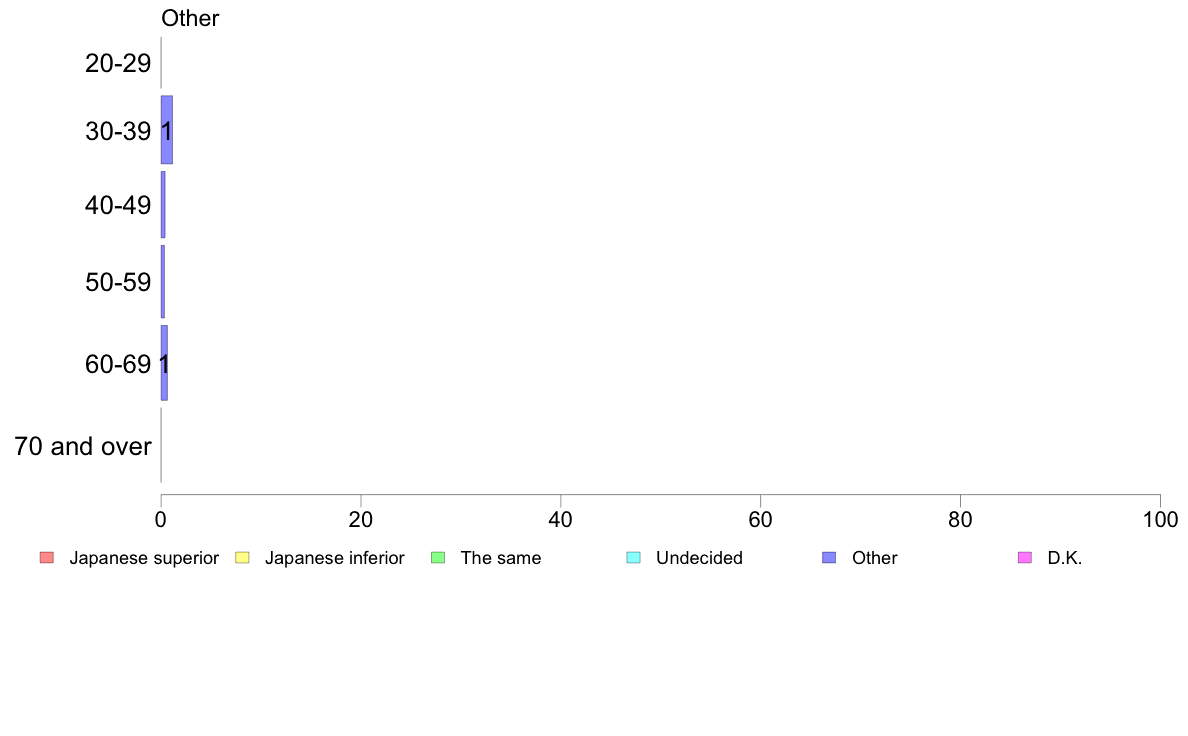The width and height of the screenshot is (1188, 736).
Task: Click the 40 axis tick label
Action: (560, 519)
